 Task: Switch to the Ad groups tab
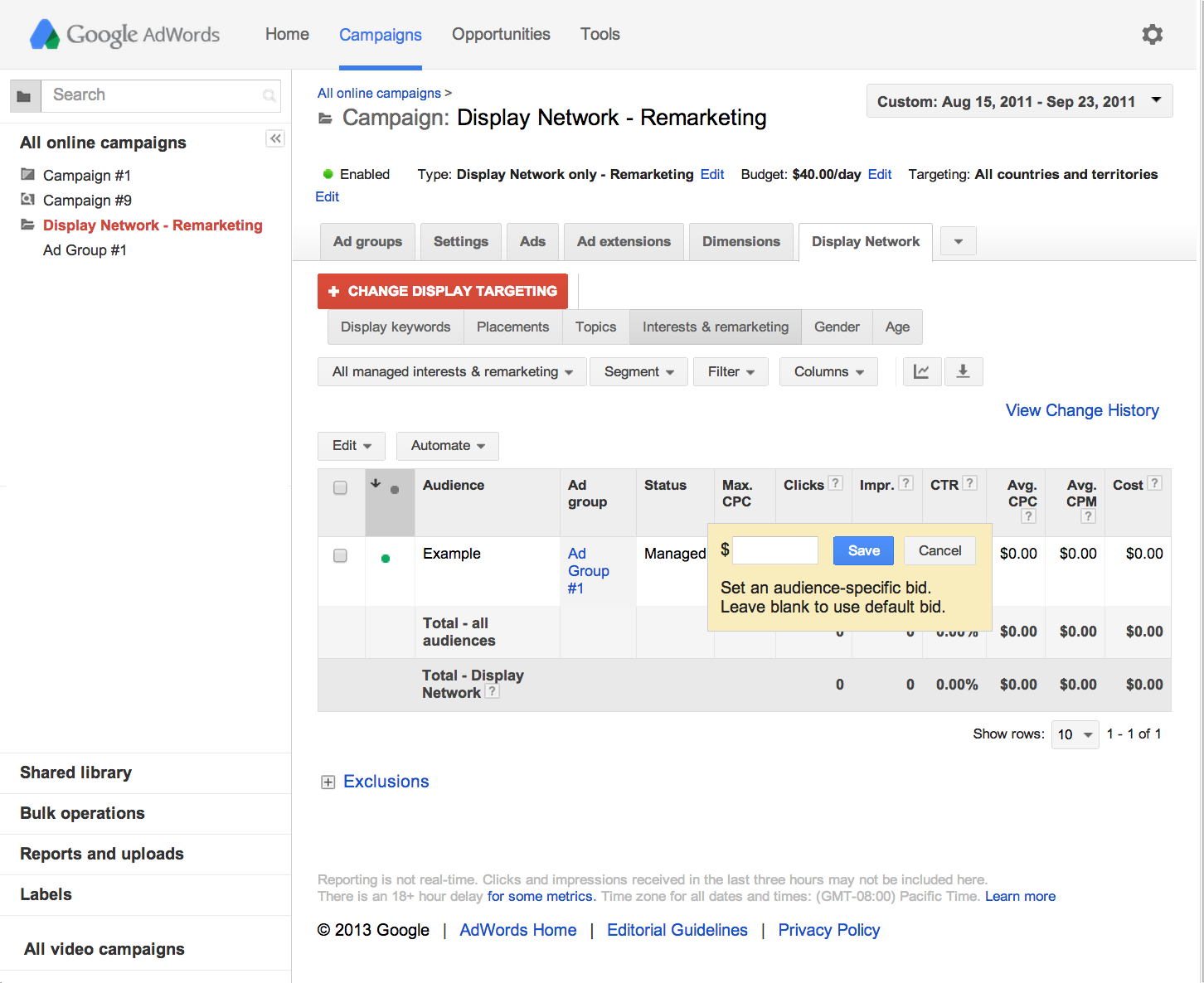[x=367, y=241]
